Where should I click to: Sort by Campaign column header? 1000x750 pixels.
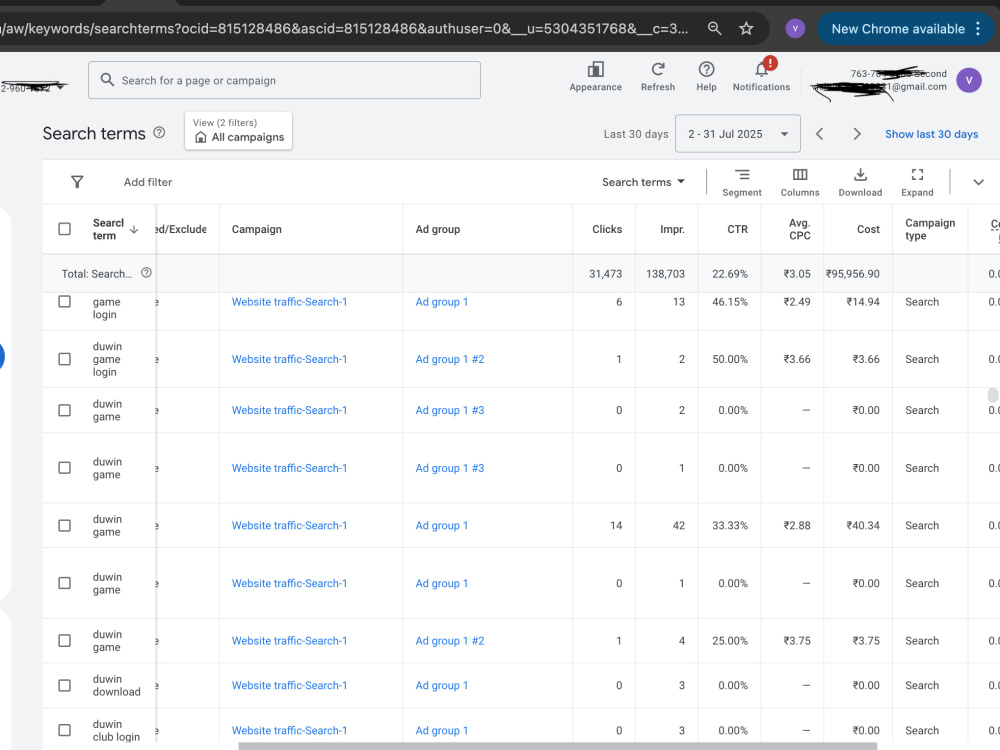(256, 229)
